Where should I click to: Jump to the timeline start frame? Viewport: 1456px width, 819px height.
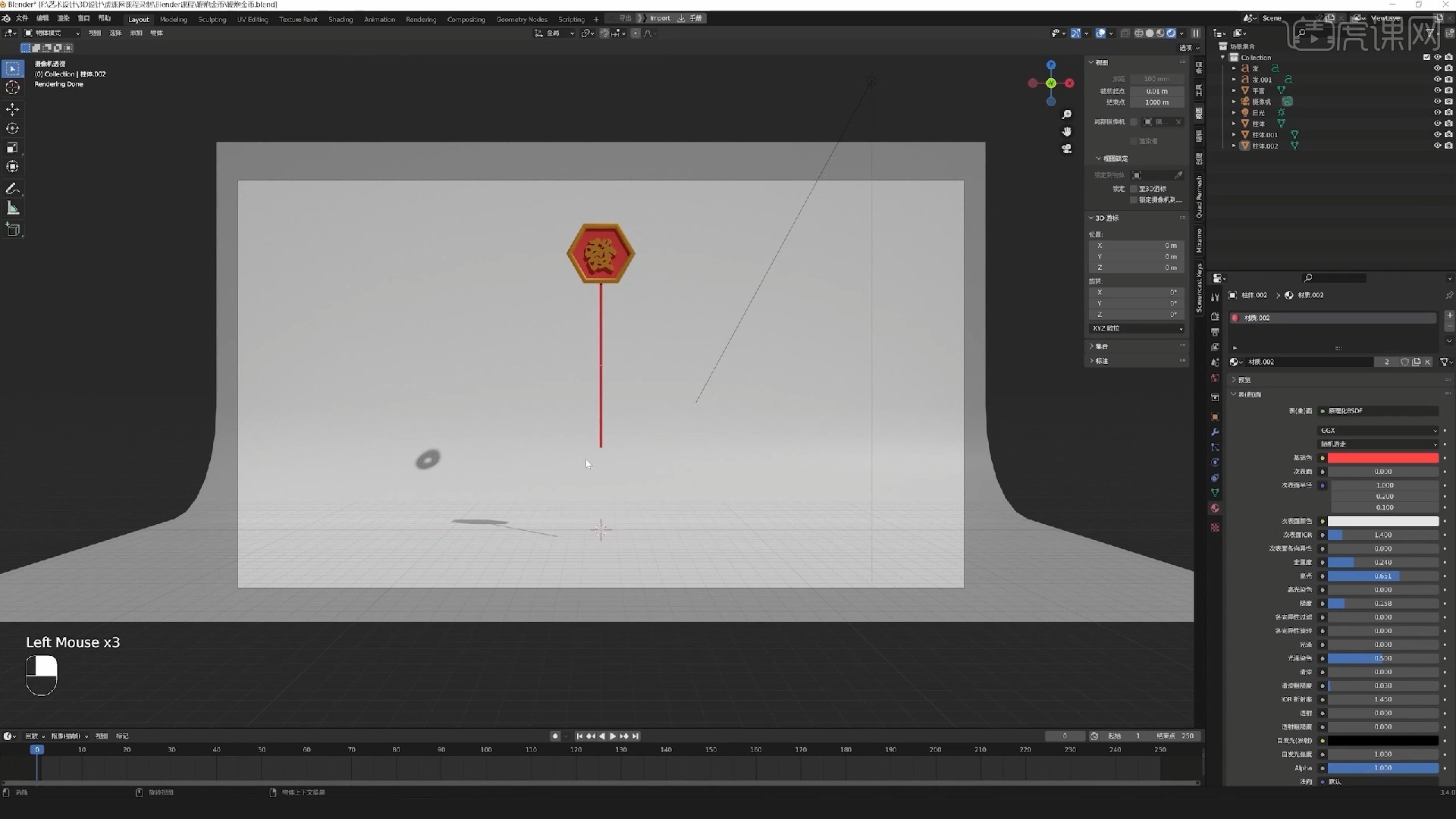[579, 736]
